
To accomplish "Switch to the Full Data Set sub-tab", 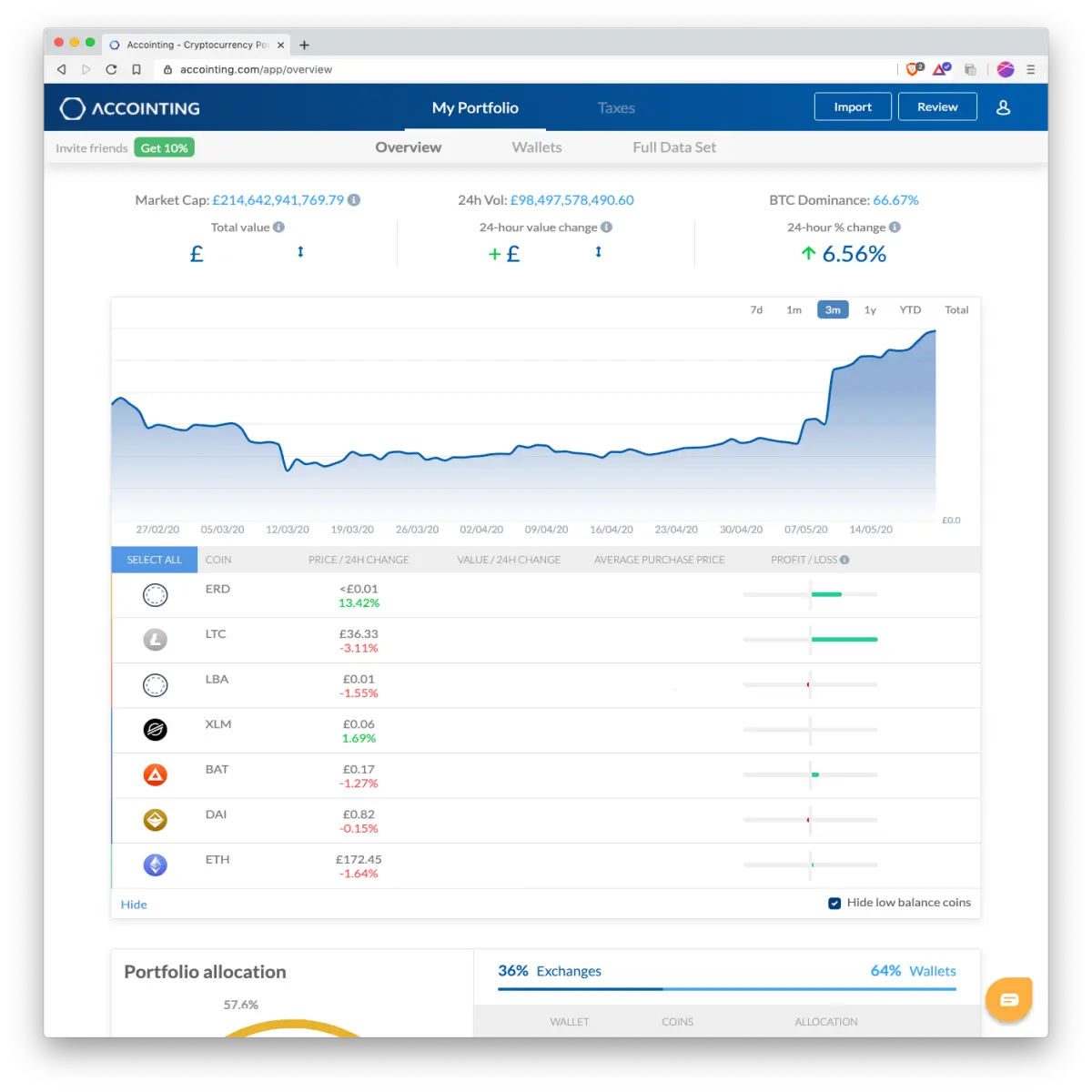I will pos(674,147).
